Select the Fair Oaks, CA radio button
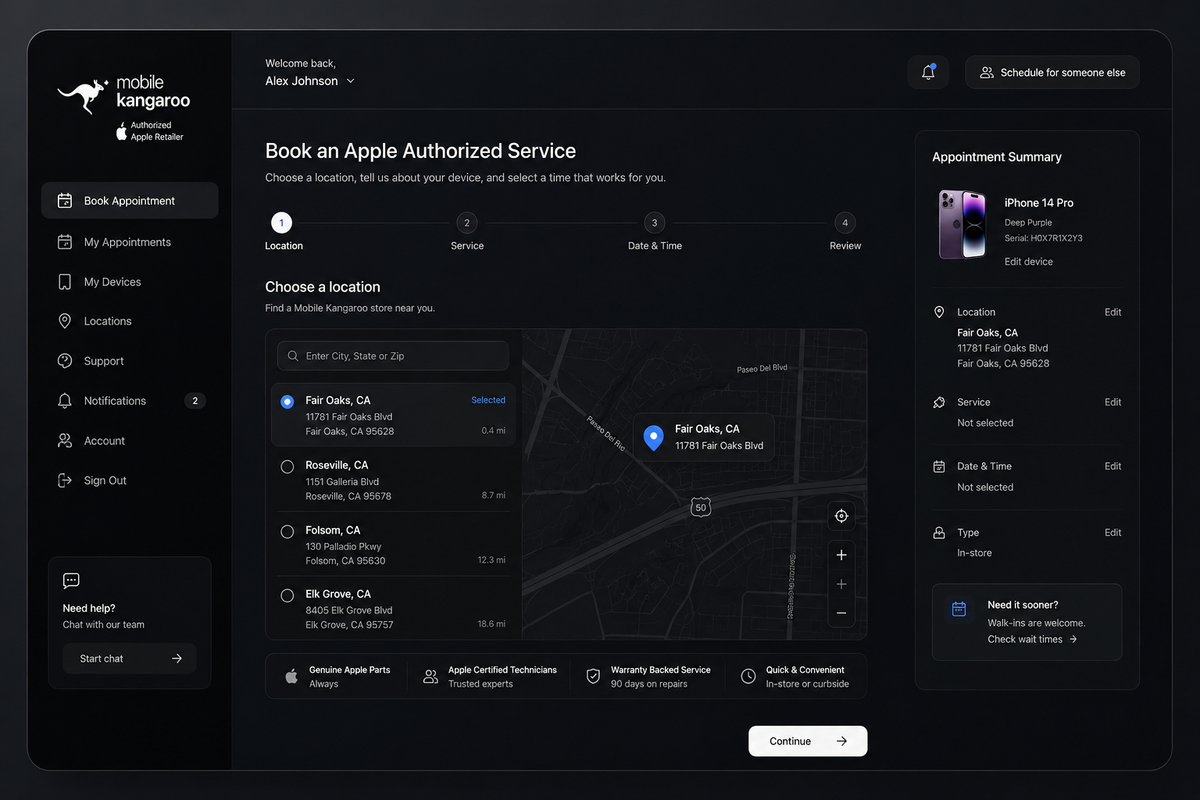This screenshot has height=800, width=1200. 287,401
